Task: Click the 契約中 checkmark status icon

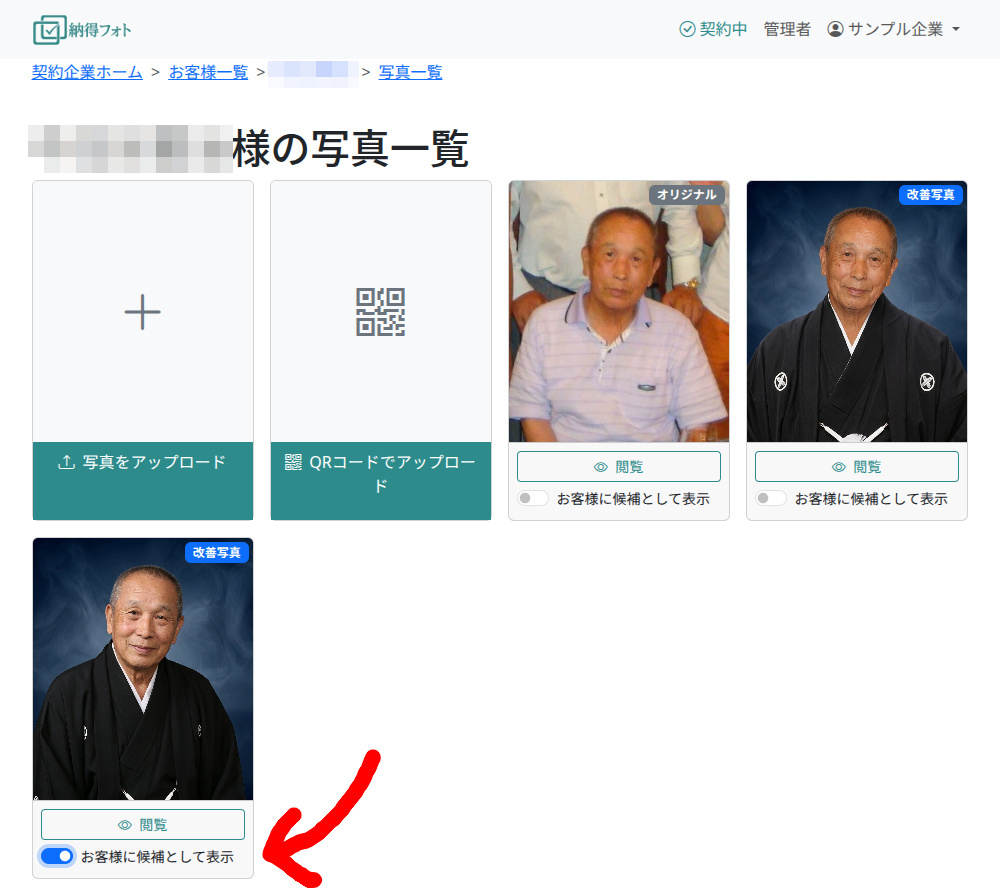Action: click(687, 29)
